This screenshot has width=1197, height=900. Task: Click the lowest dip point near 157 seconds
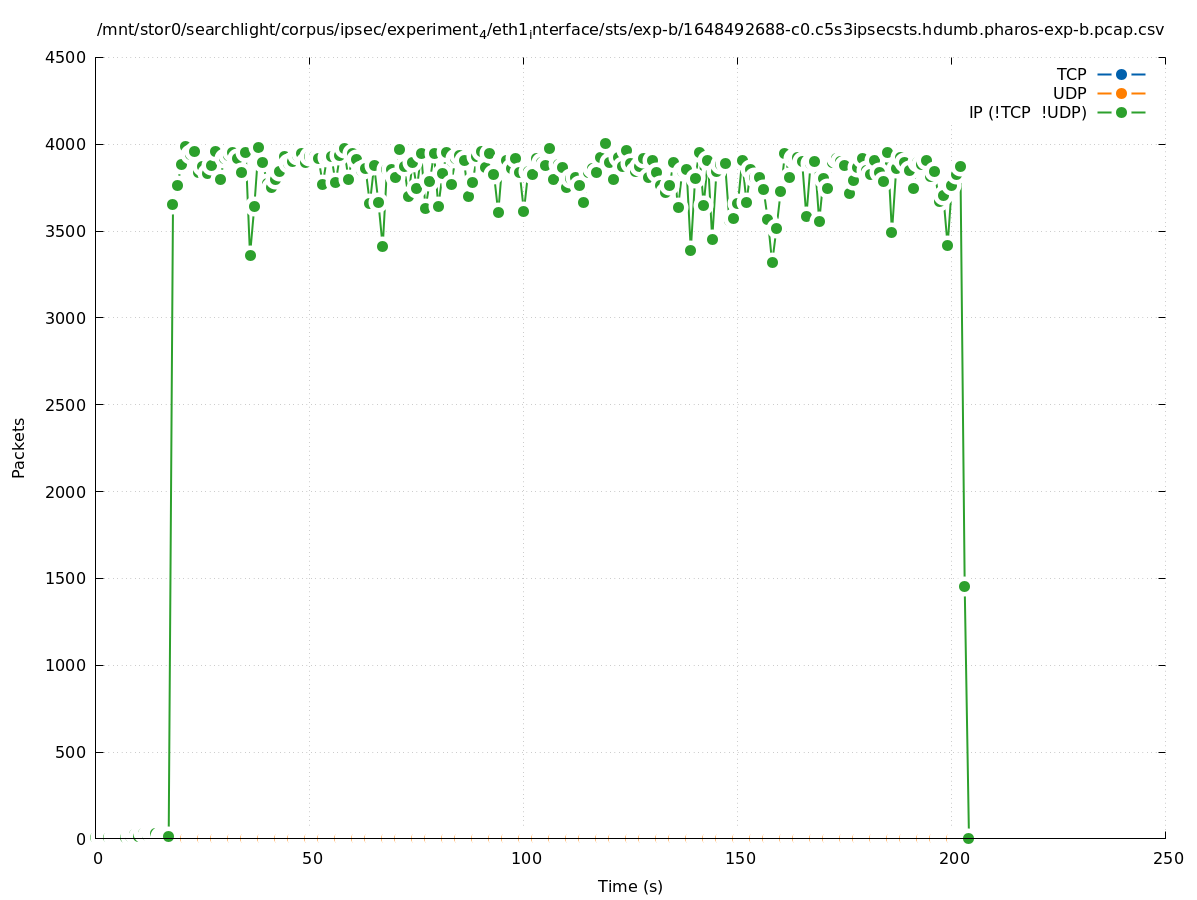click(x=772, y=262)
